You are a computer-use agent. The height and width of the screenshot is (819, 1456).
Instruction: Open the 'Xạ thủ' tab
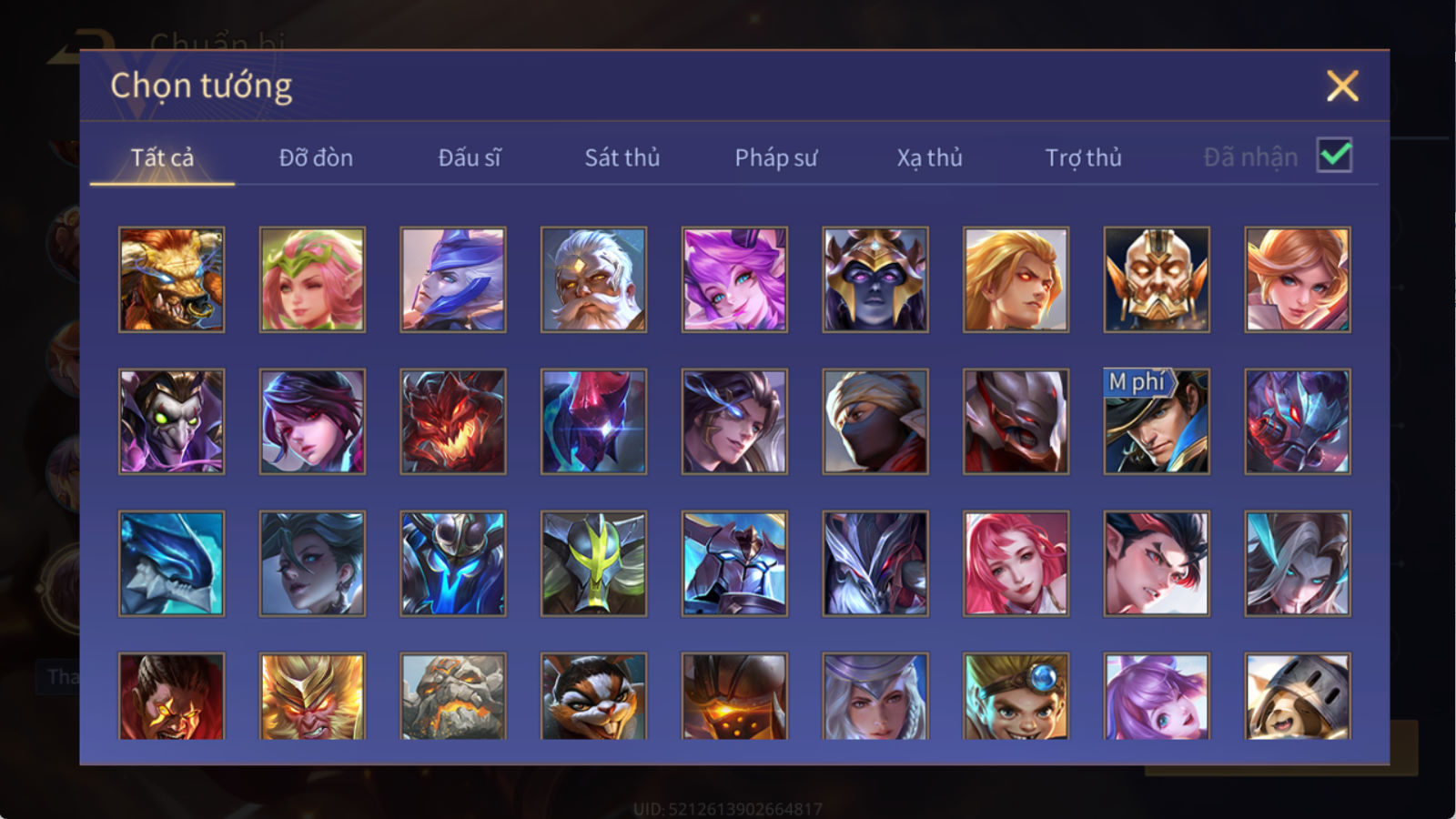pos(929,158)
